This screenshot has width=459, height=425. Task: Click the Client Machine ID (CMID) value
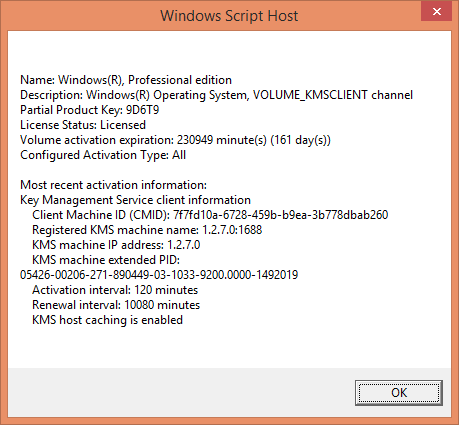click(x=281, y=215)
